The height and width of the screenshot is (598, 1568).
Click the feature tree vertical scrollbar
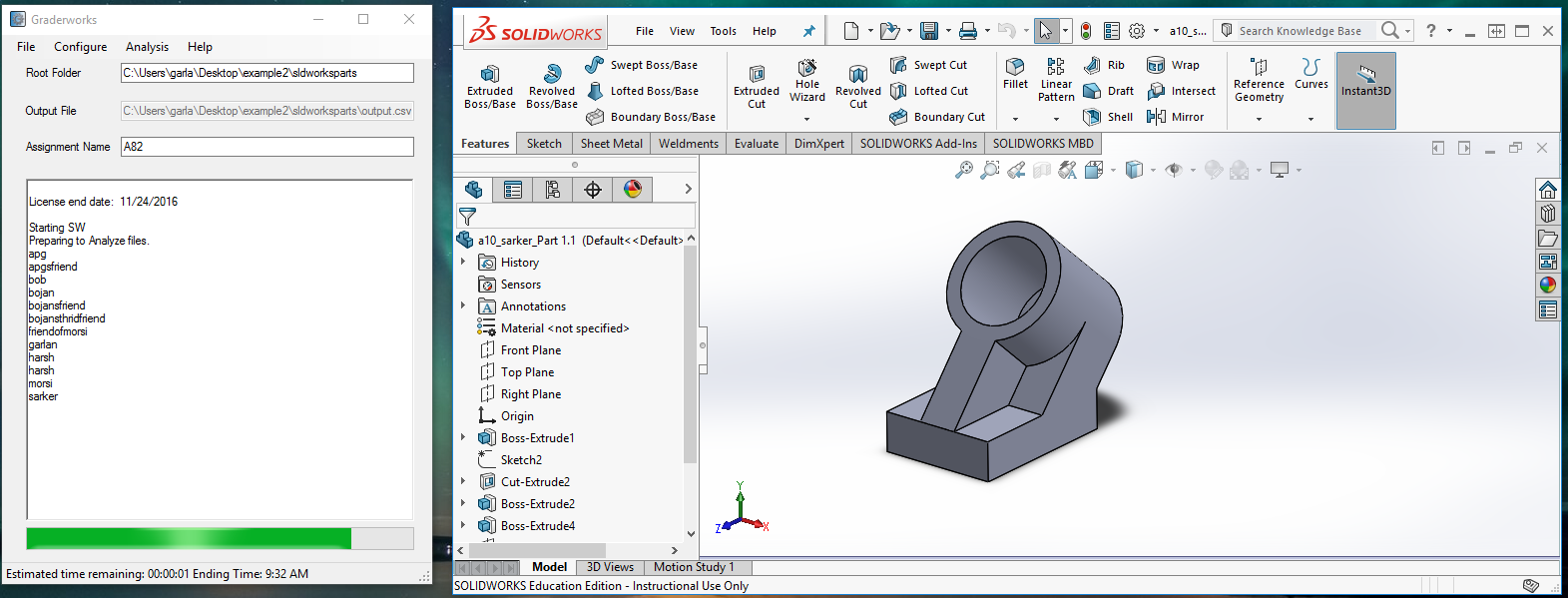click(690, 355)
